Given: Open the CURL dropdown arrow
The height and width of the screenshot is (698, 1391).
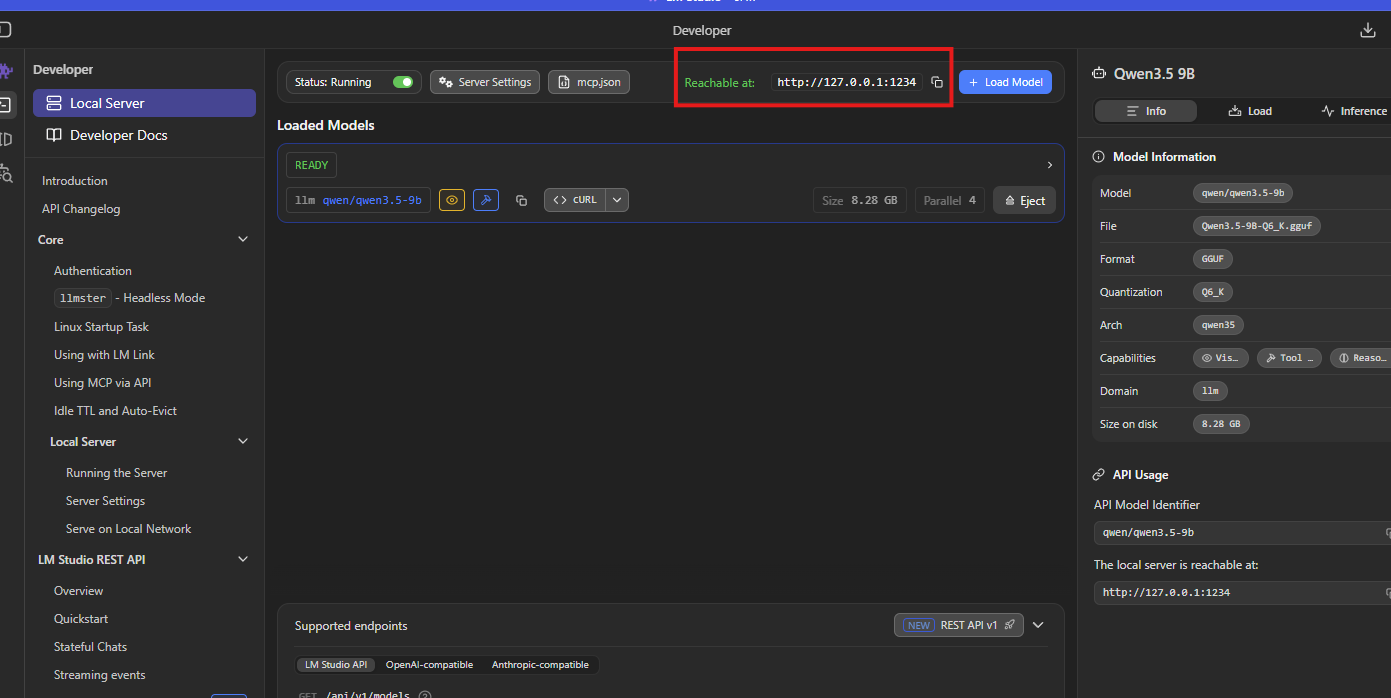Looking at the screenshot, I should (618, 200).
